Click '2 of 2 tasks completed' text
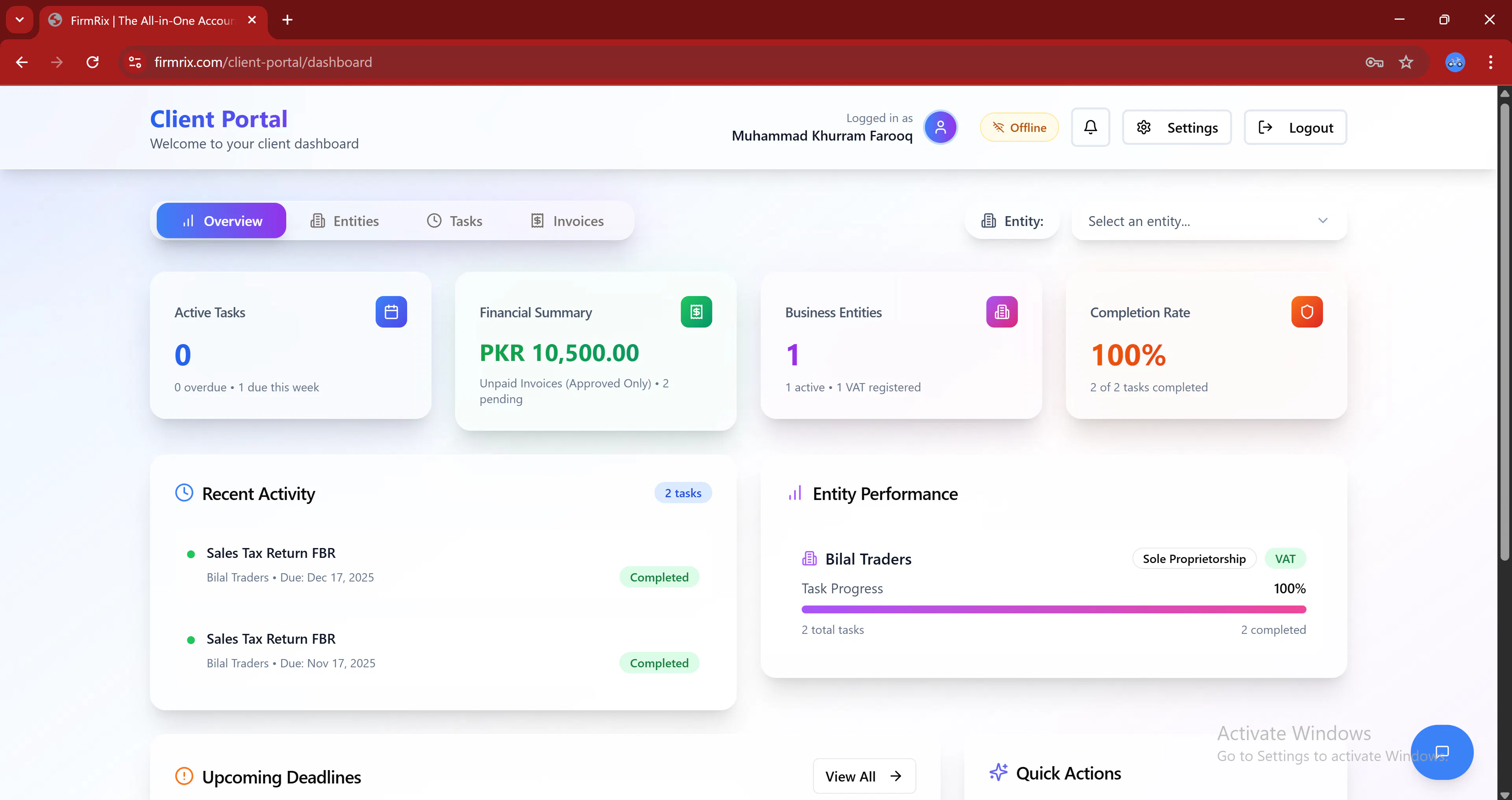 1149,387
